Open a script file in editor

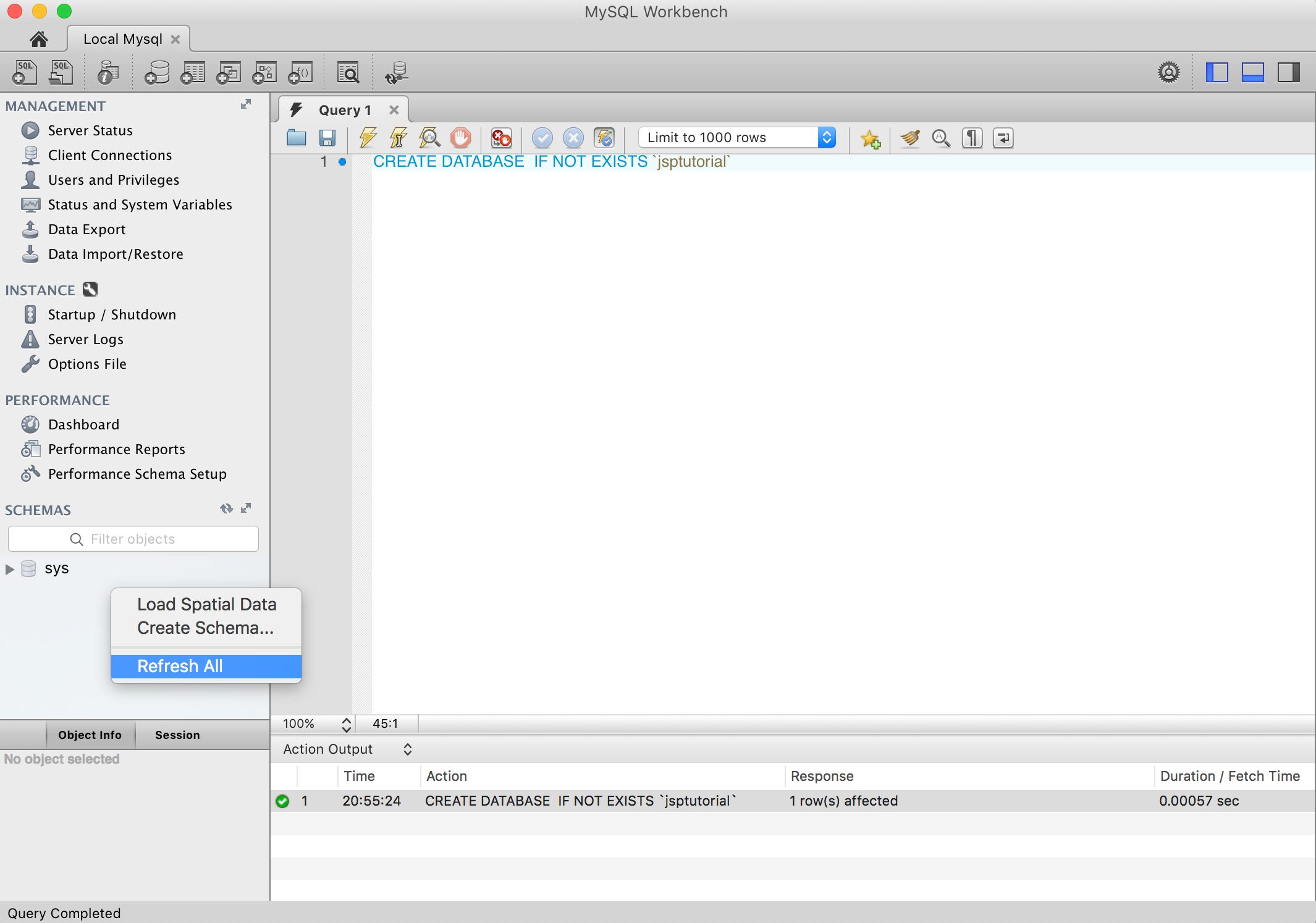click(297, 137)
